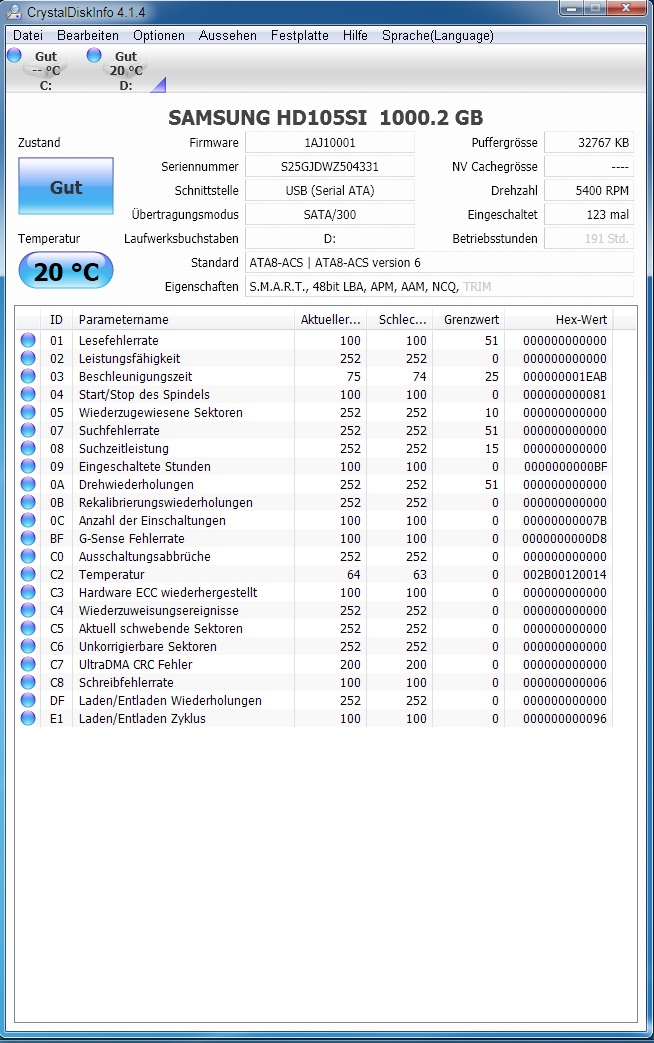Click status orb for Lesefehlerrate row
654x1043 pixels.
[28, 340]
